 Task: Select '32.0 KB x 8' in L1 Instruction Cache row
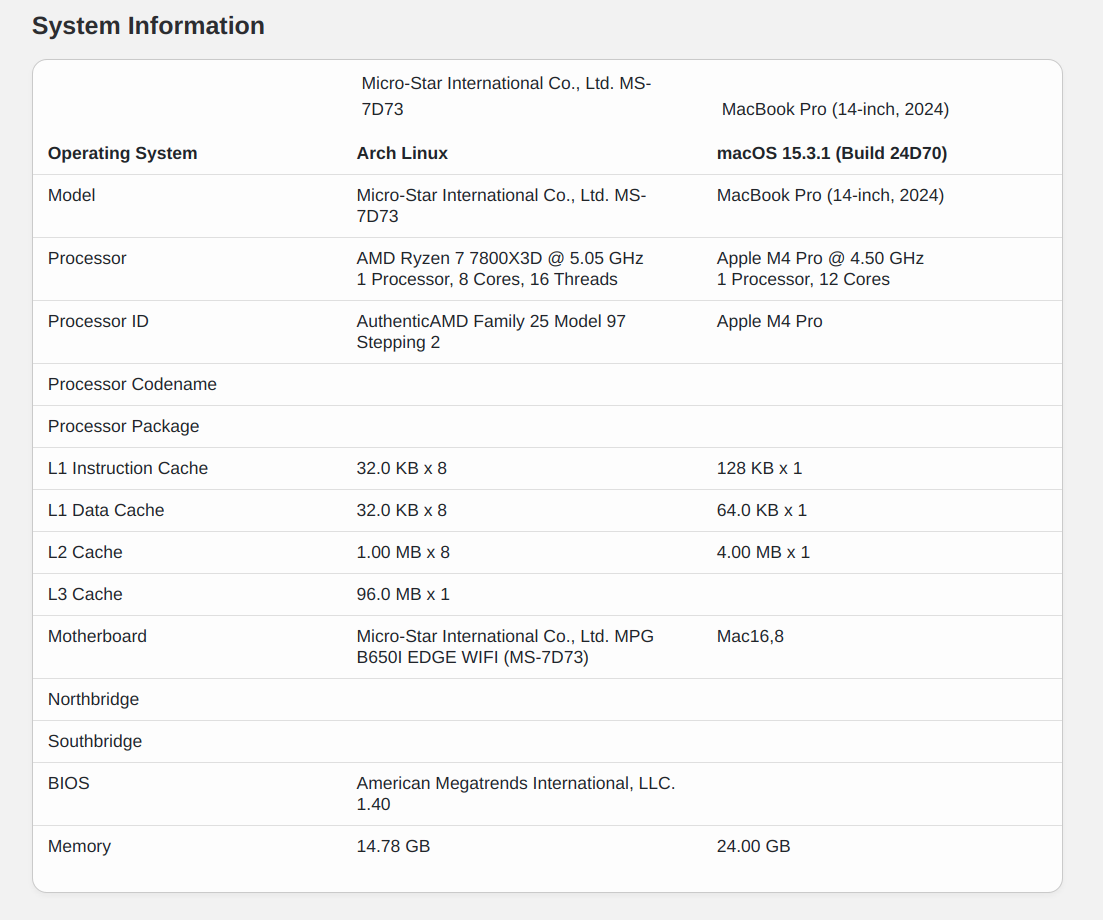[x=402, y=468]
